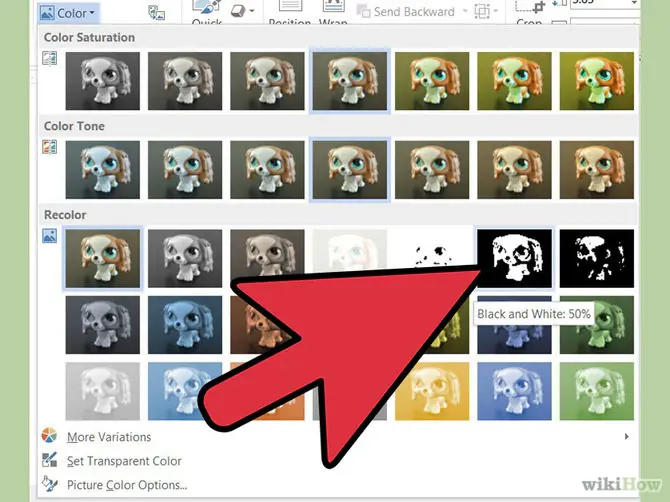Select the most saturated Color Saturation thumbnail
The image size is (670, 502).
[x=597, y=81]
